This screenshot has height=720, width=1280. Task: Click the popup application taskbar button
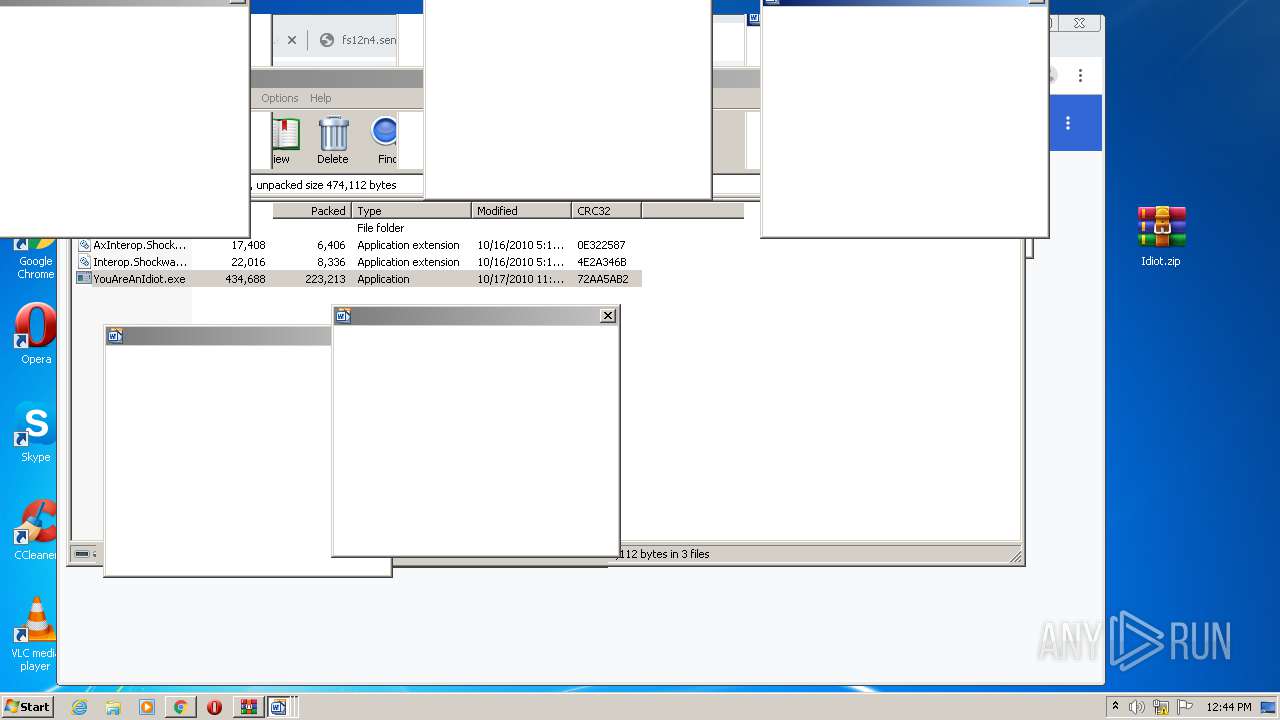pyautogui.click(x=279, y=707)
